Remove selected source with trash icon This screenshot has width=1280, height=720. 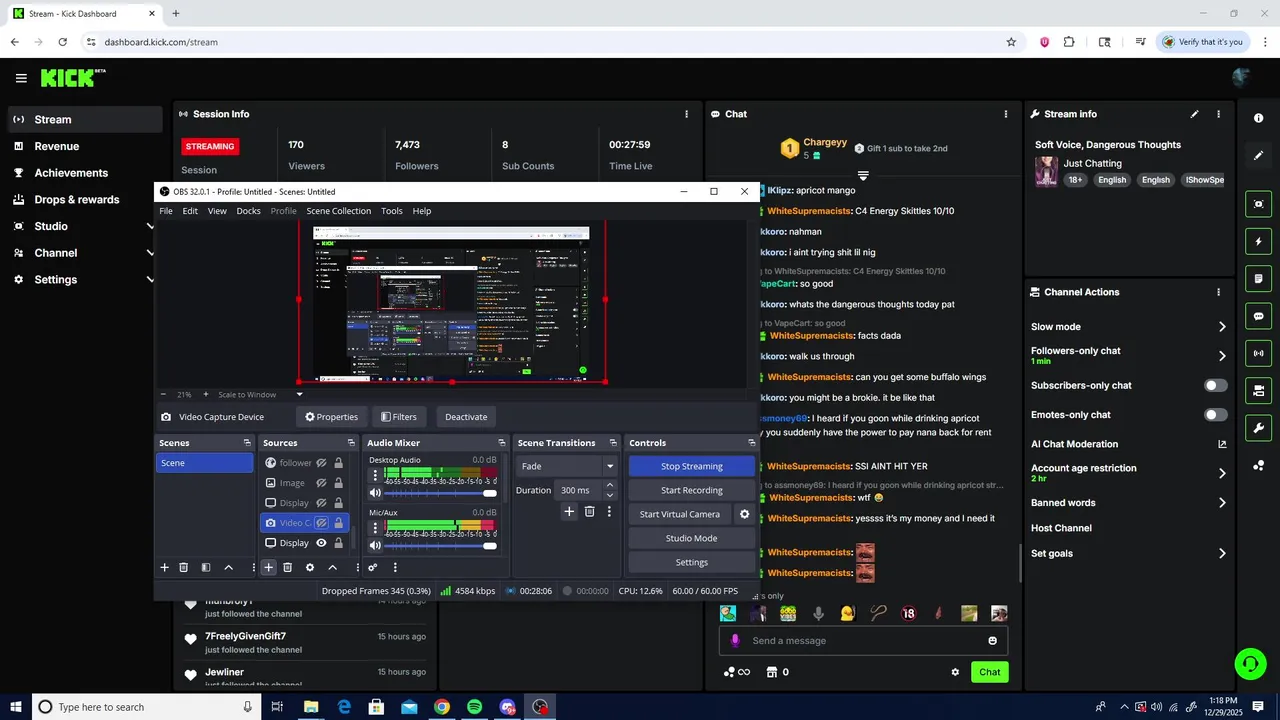click(287, 567)
